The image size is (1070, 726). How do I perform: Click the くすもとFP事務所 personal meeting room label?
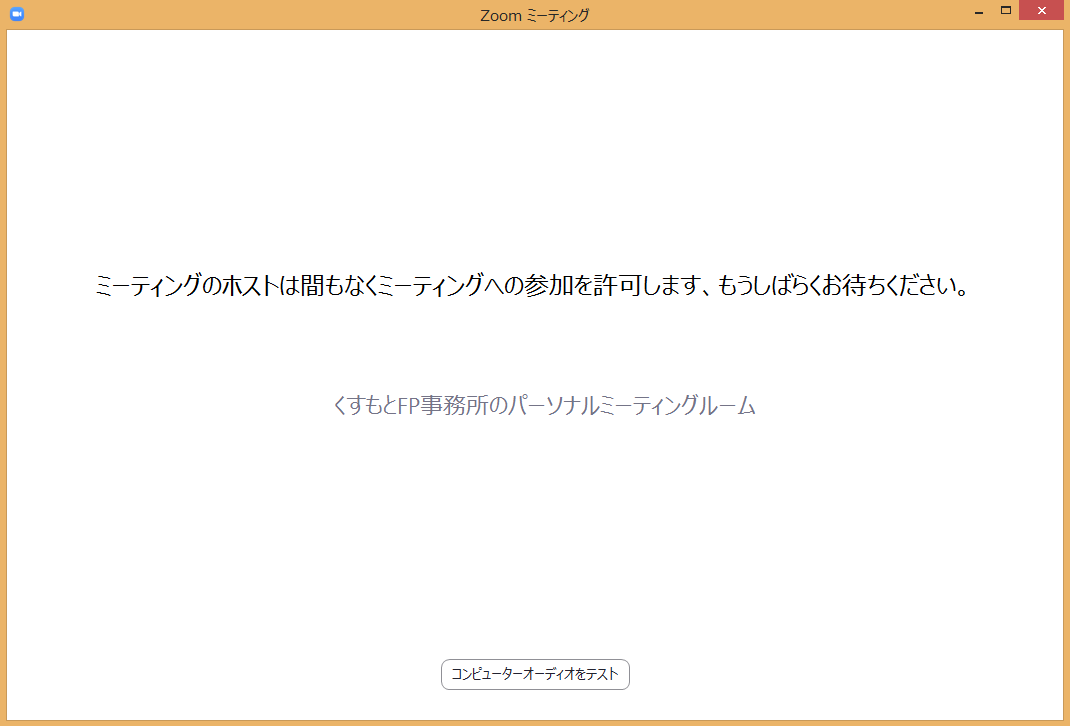coord(544,405)
